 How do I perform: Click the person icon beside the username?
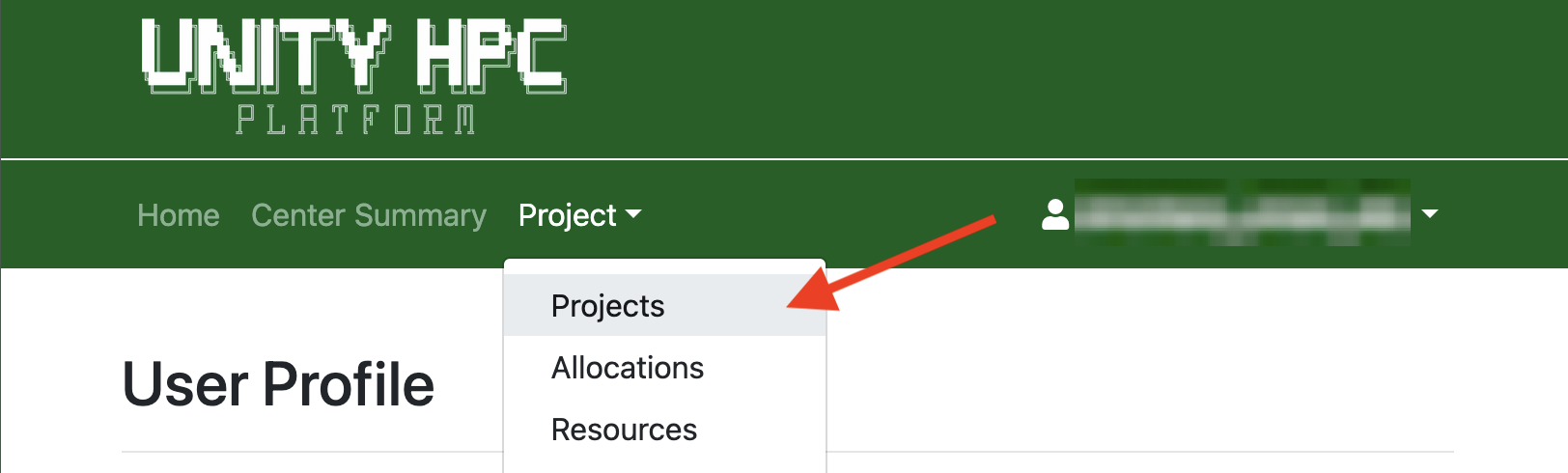click(1055, 214)
